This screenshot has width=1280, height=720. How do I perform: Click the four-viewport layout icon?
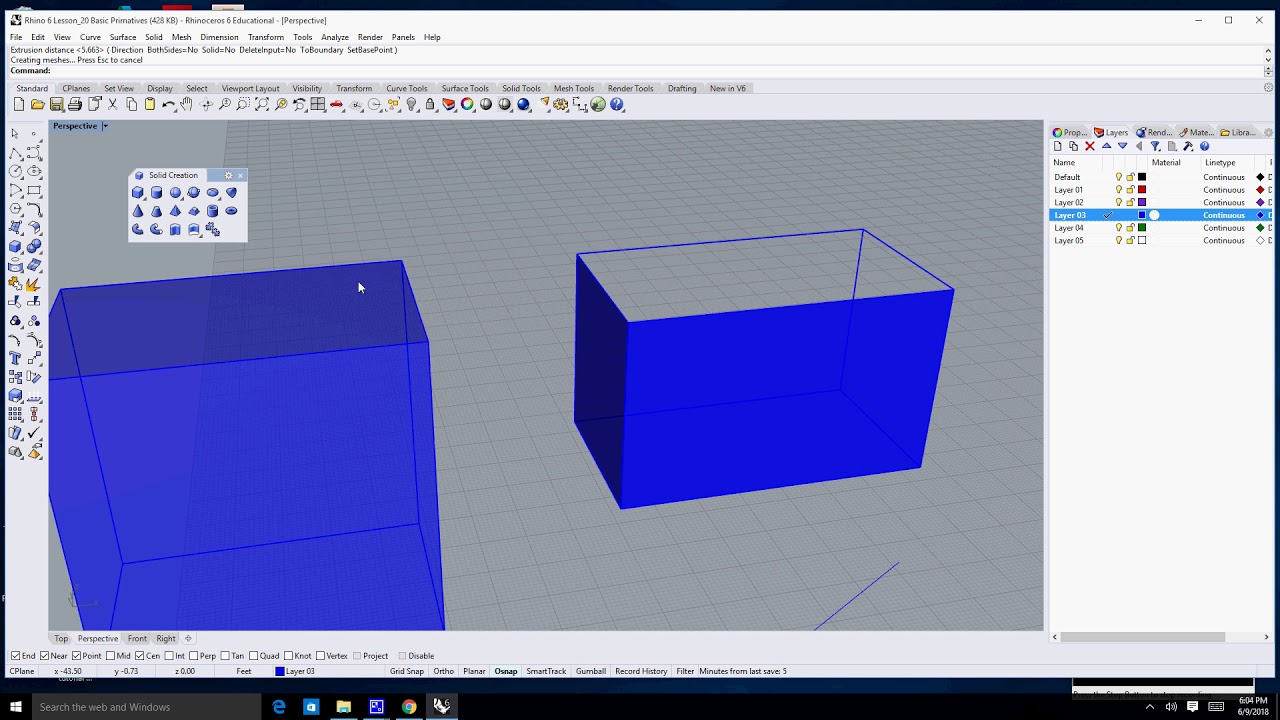point(317,104)
